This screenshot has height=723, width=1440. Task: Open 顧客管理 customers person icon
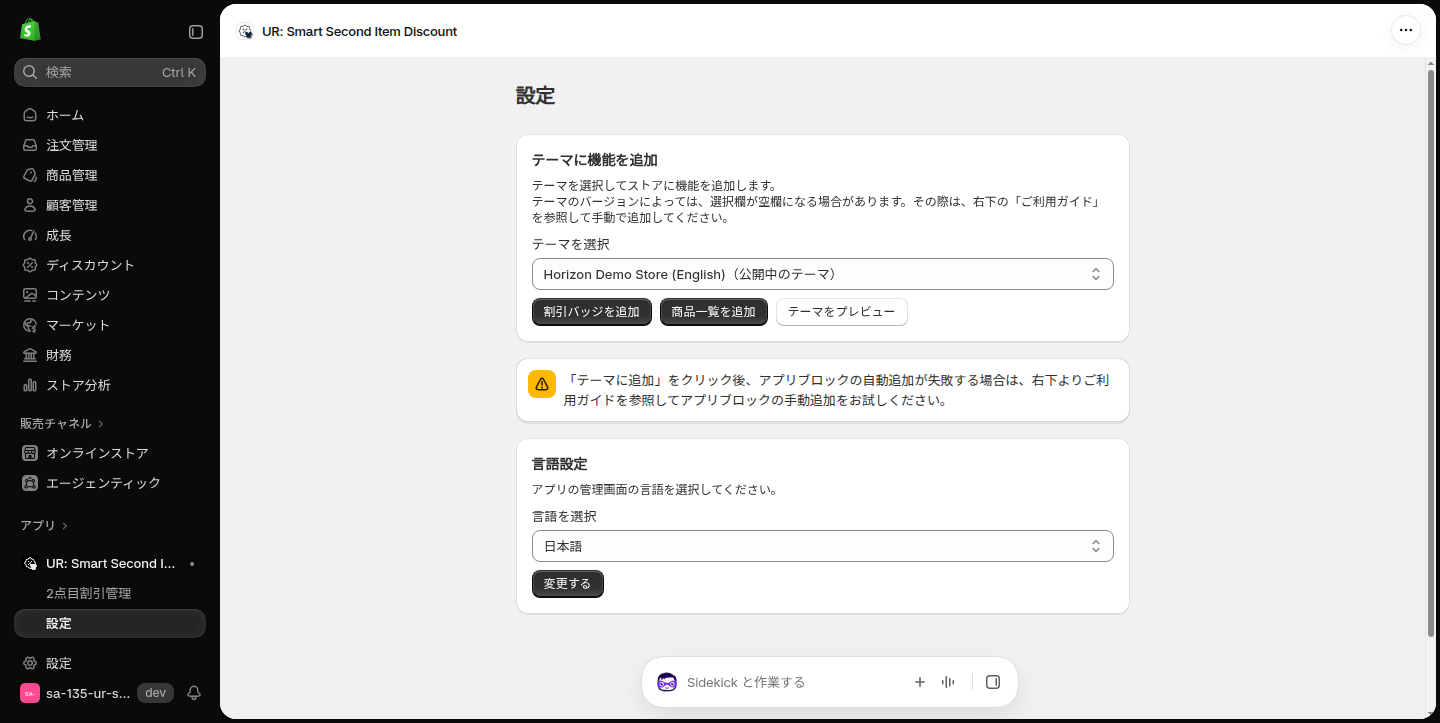coord(30,205)
